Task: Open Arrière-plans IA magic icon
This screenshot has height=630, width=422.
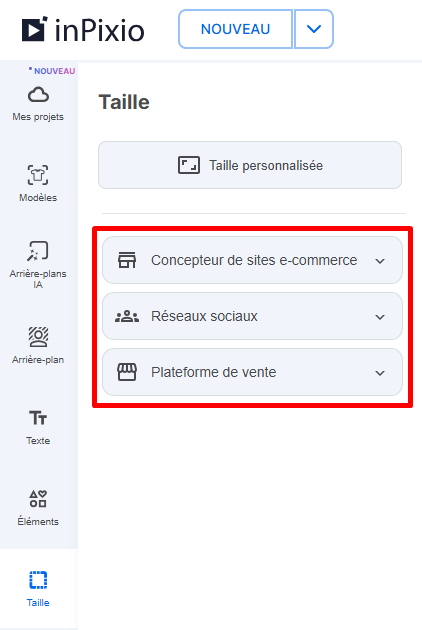Action: pyautogui.click(x=38, y=251)
